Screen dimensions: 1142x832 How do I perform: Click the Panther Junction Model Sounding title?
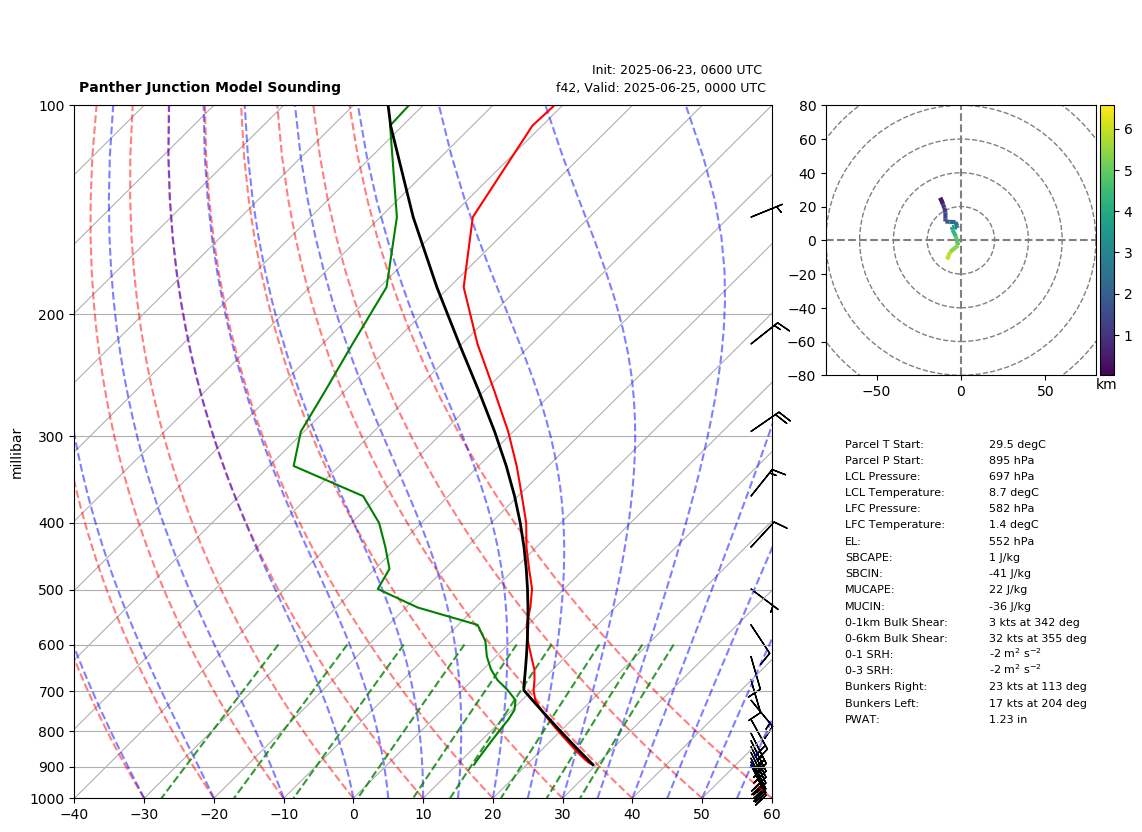[210, 87]
